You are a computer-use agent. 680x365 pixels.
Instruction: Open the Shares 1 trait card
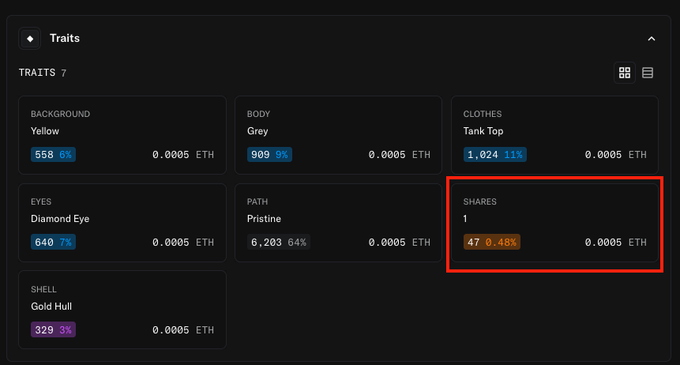coord(555,223)
